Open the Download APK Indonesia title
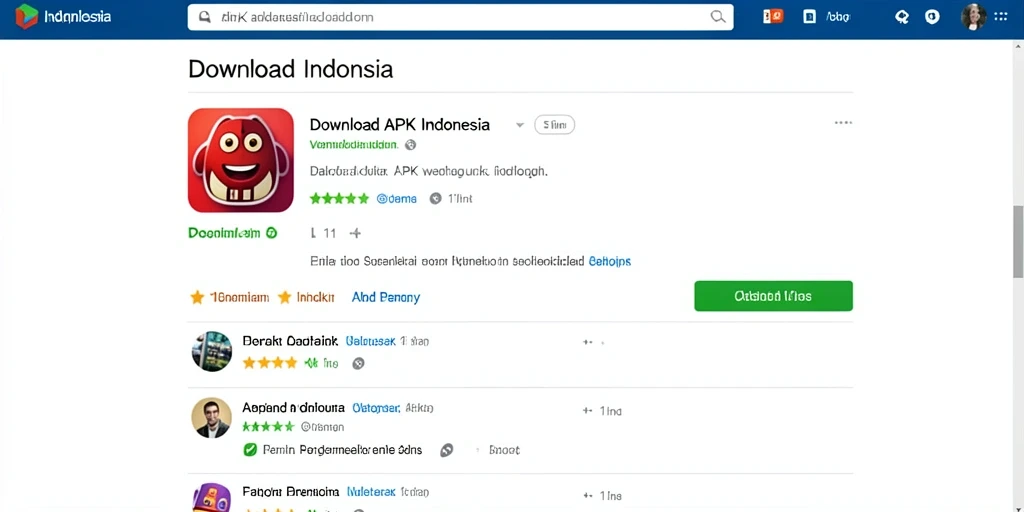 pos(400,124)
